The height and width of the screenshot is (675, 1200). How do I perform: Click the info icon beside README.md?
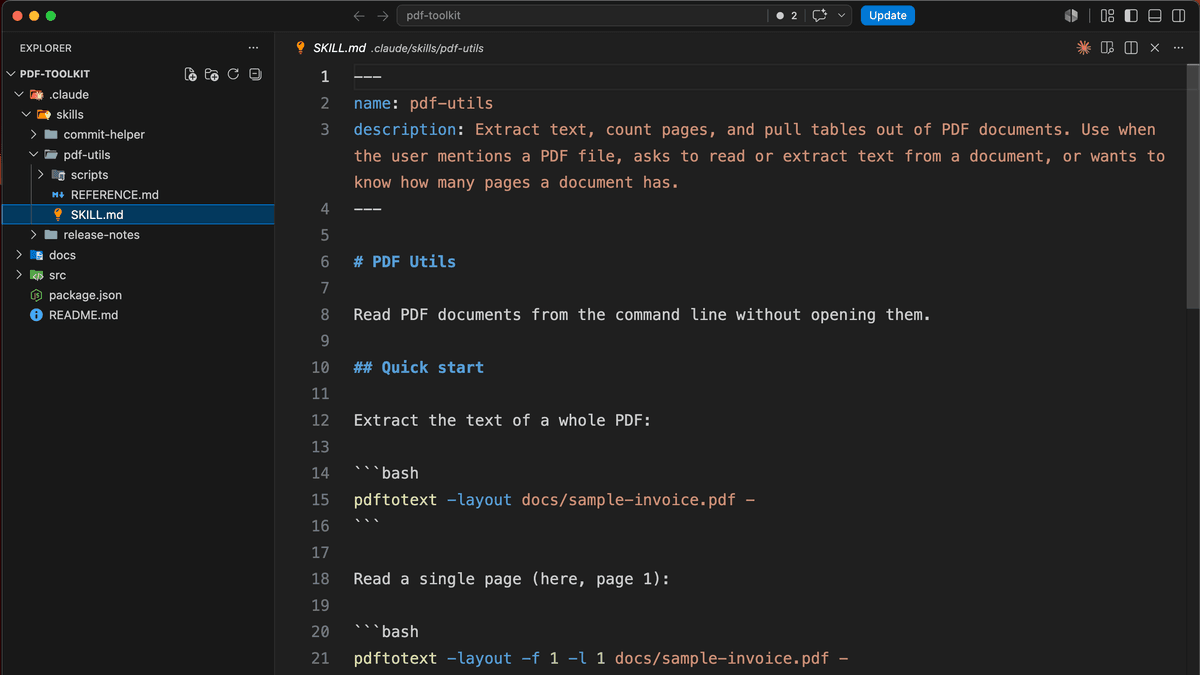pyautogui.click(x=36, y=315)
